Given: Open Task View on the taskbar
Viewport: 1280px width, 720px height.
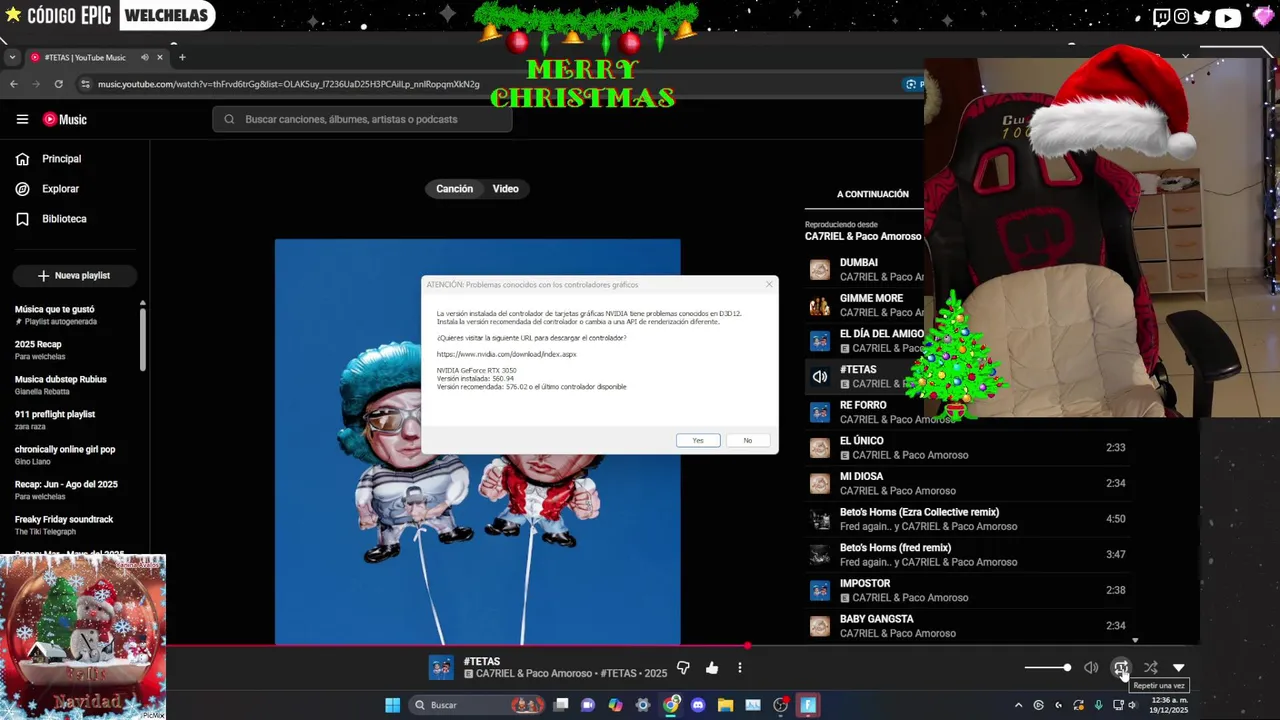Looking at the screenshot, I should pyautogui.click(x=561, y=705).
